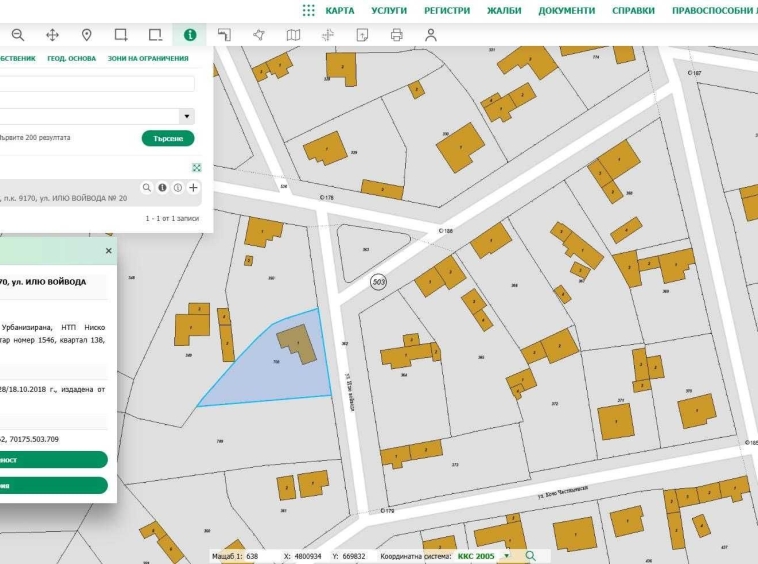758x564 pixels.
Task: Zoom to result using small magnifier icon
Action: (146, 187)
